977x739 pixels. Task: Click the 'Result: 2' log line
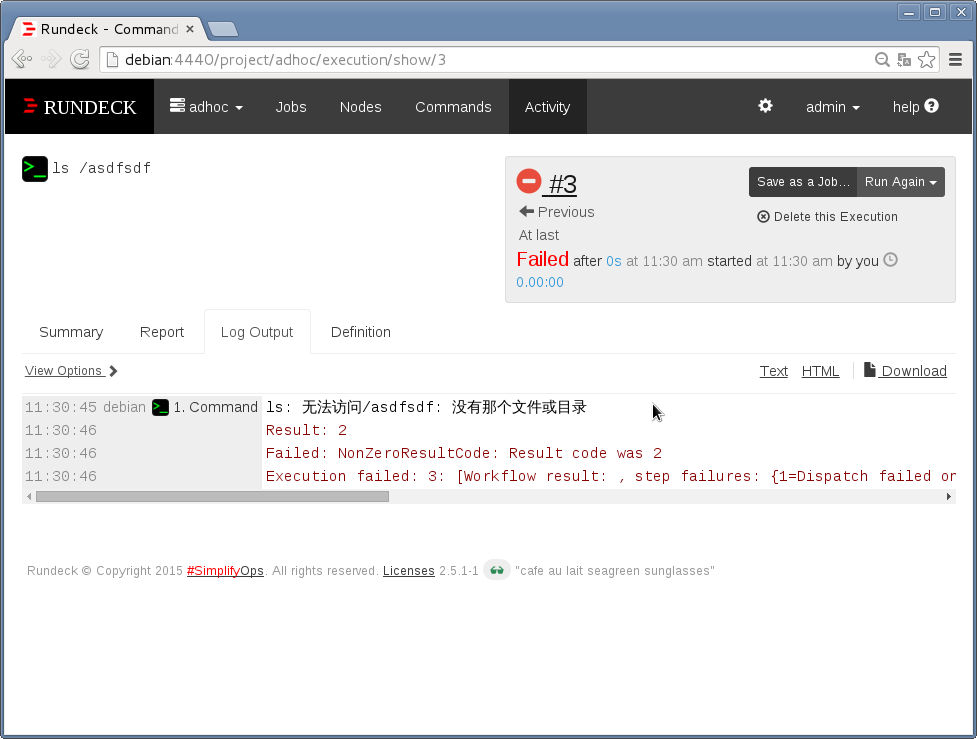point(306,431)
